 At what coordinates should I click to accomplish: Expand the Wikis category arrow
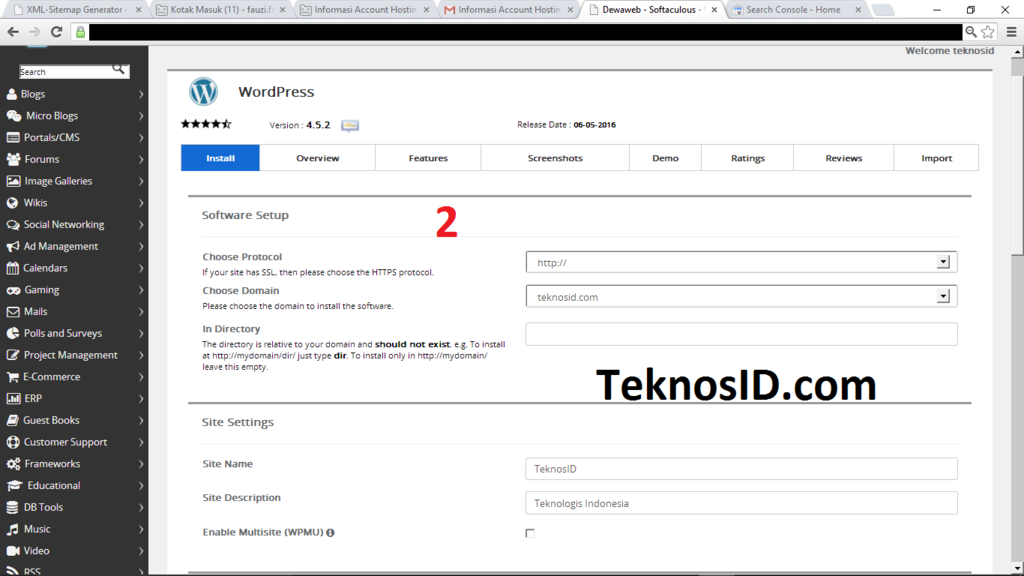[x=141, y=203]
